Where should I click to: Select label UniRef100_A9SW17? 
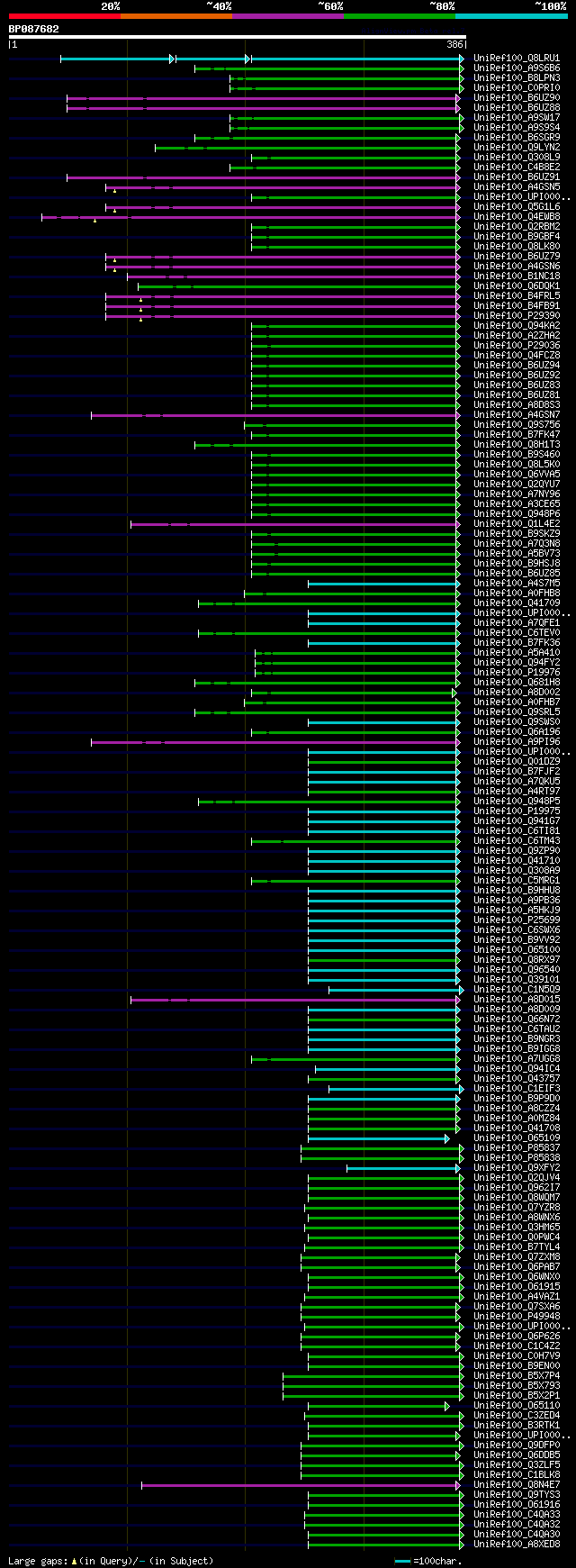pos(517,118)
